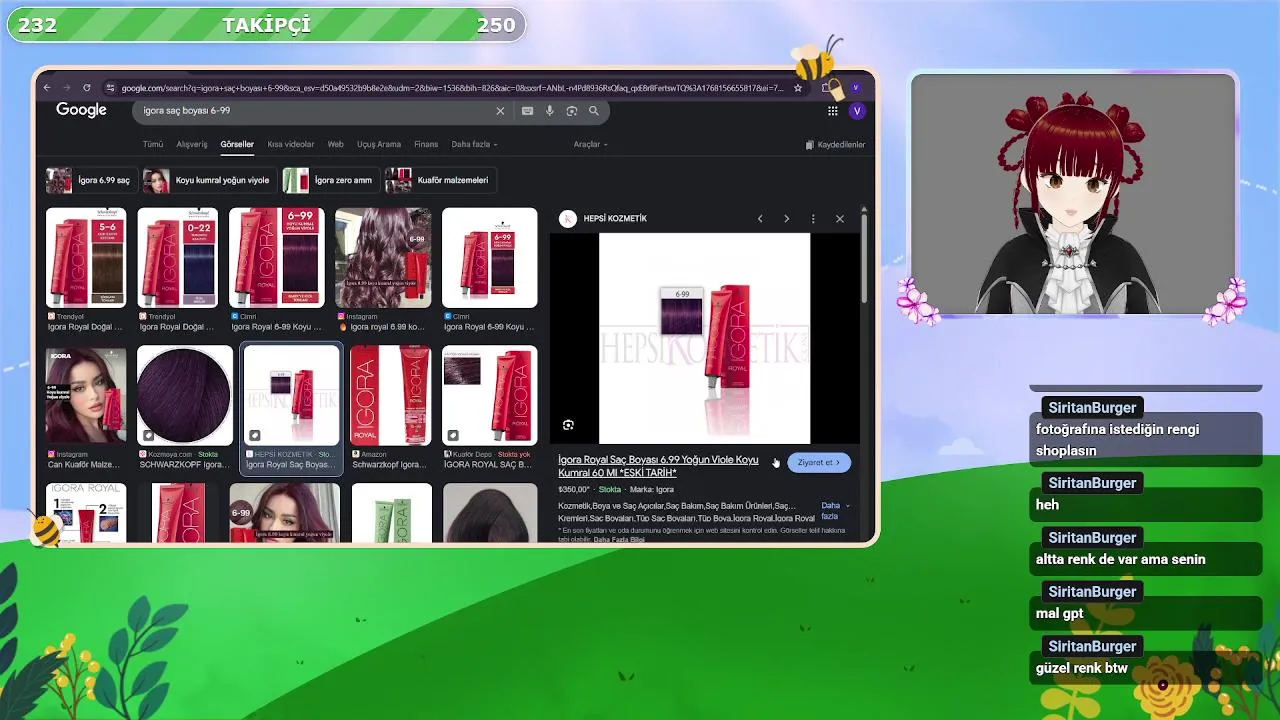Show previous image in the preview panel
1280x720 pixels.
click(760, 219)
